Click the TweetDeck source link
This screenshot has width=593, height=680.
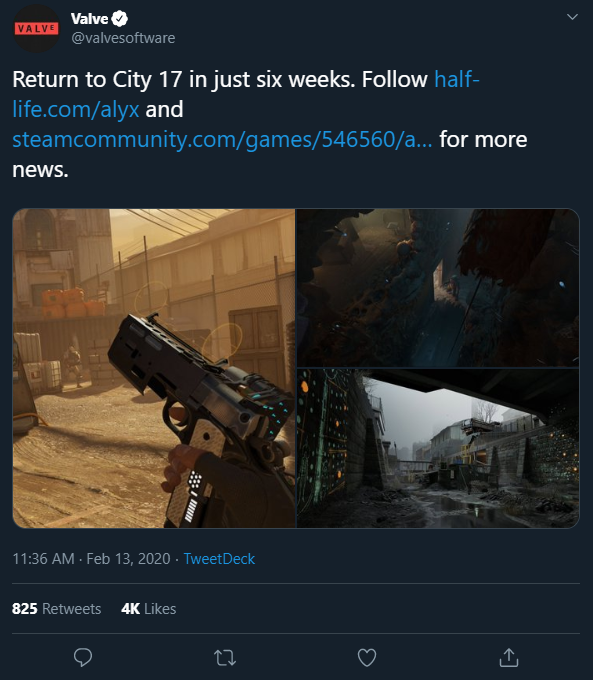click(219, 559)
